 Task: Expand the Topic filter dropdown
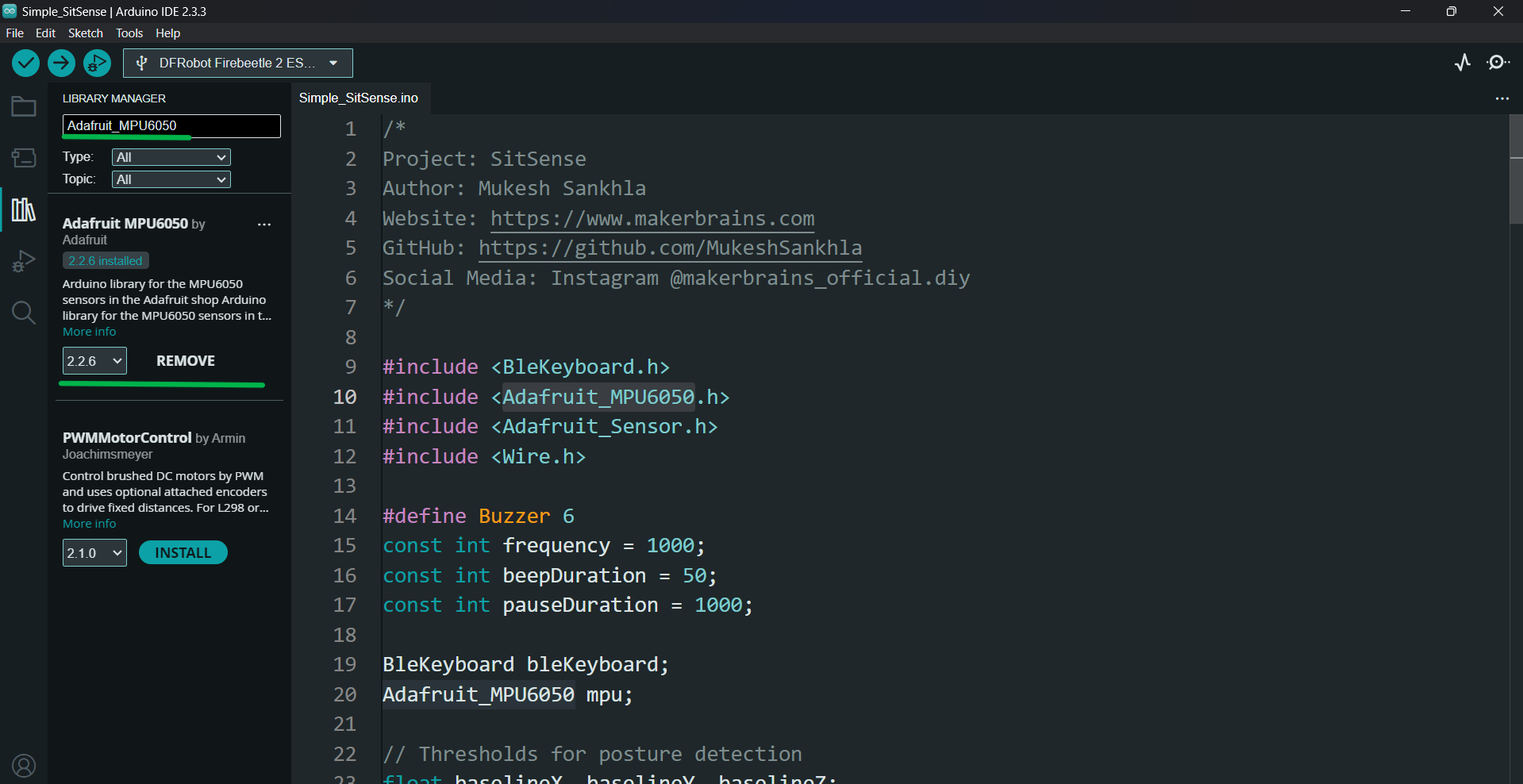pos(171,179)
